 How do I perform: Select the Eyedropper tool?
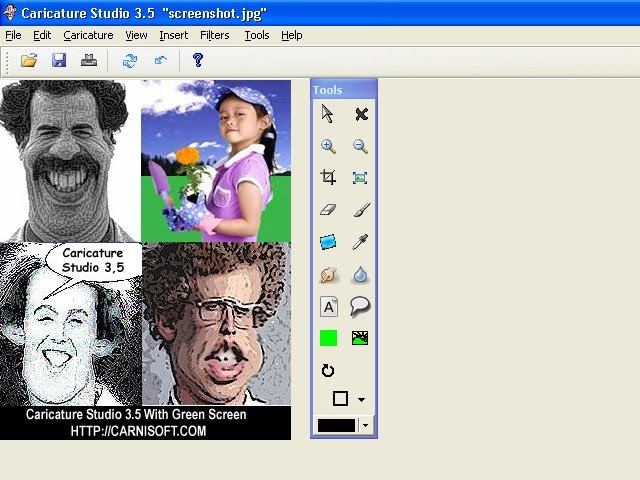[360, 242]
